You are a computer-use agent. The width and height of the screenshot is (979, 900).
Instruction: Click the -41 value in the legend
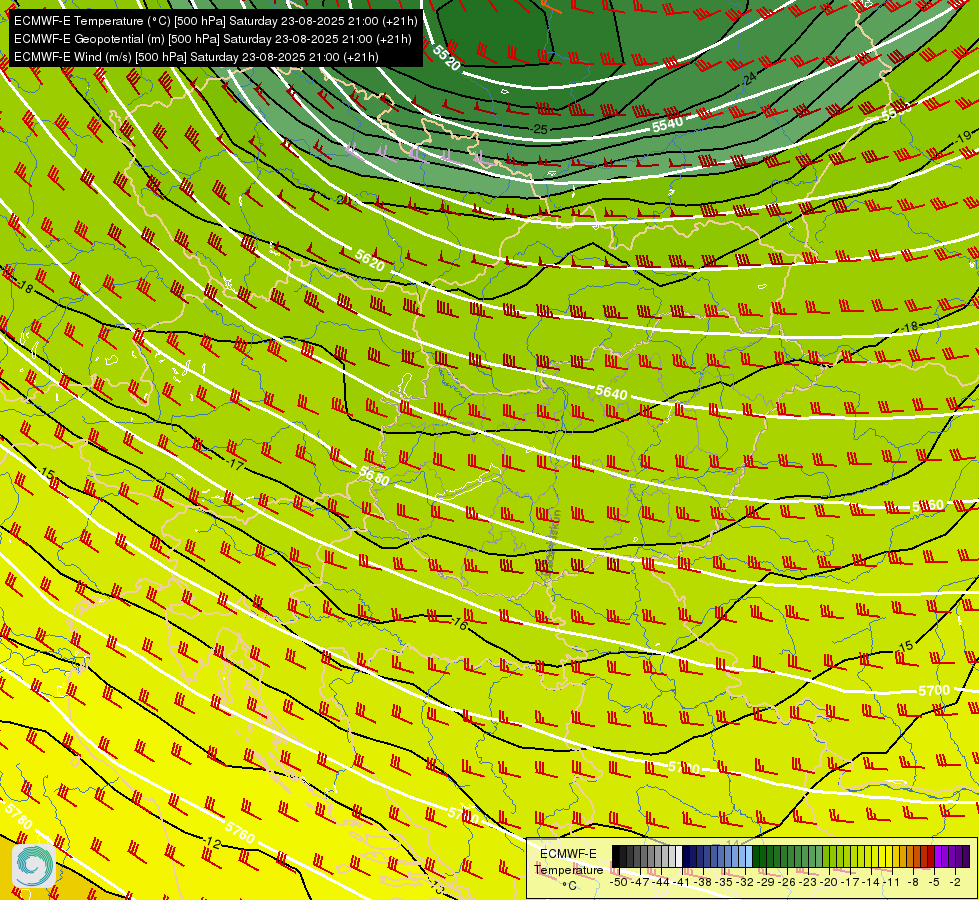[681, 883]
